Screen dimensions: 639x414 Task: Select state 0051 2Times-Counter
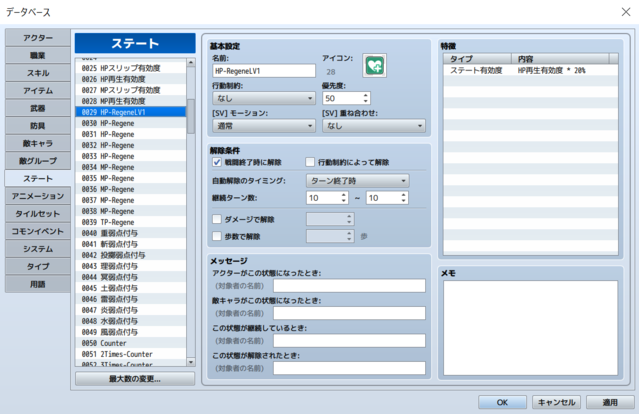(x=131, y=354)
